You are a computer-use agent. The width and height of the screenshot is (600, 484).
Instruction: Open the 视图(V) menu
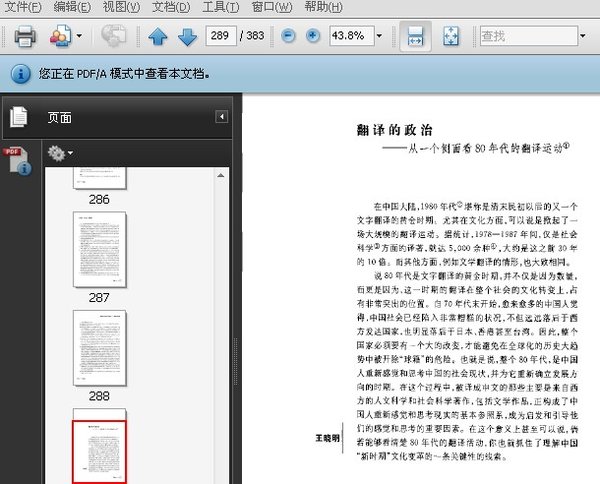coord(120,7)
